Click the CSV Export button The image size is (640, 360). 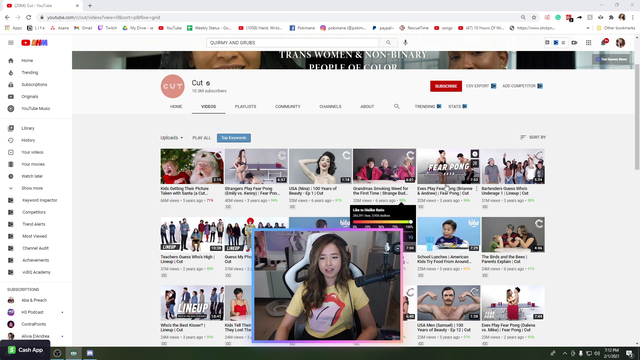pos(481,86)
